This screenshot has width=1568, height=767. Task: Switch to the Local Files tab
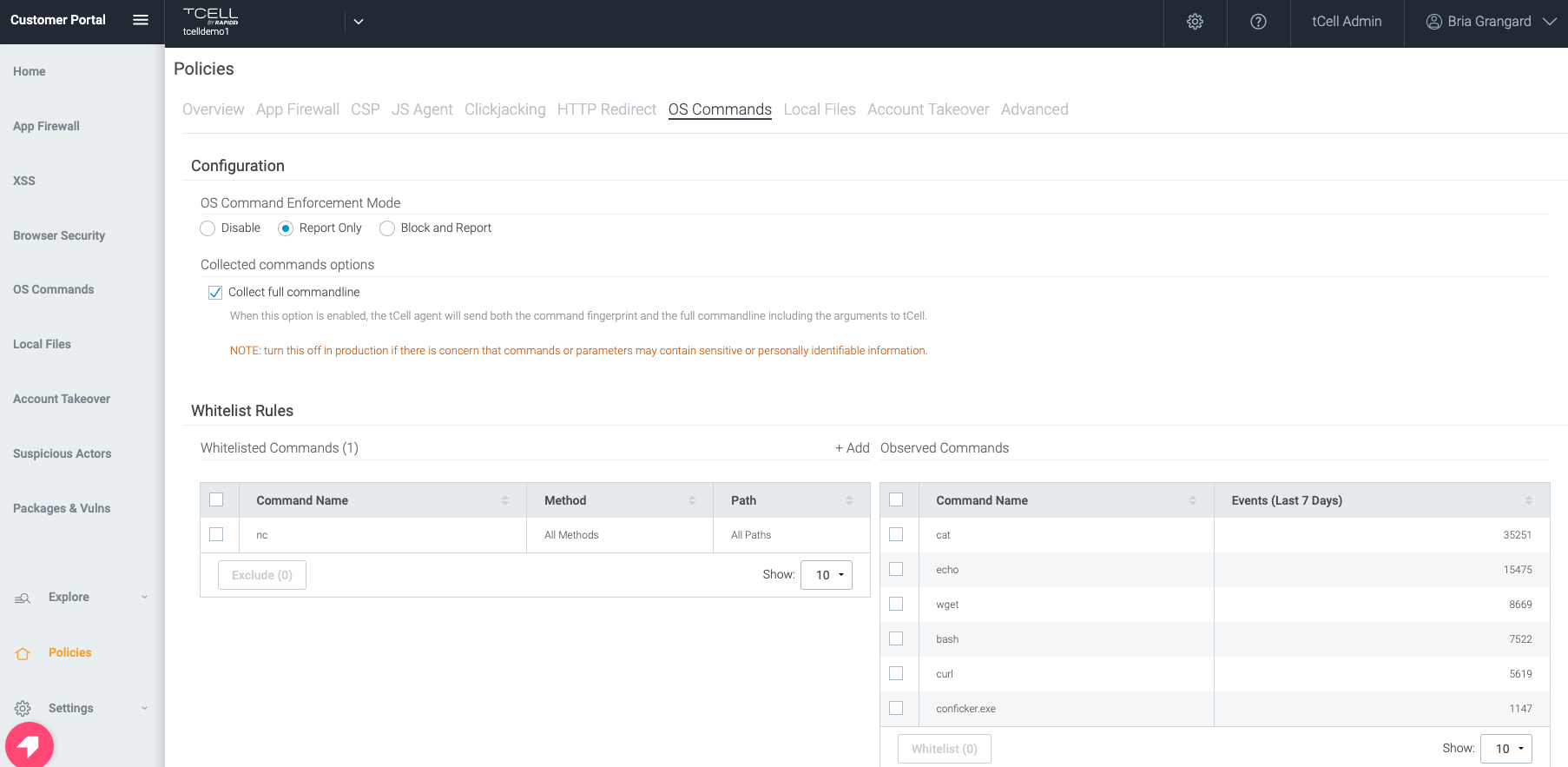[x=819, y=109]
